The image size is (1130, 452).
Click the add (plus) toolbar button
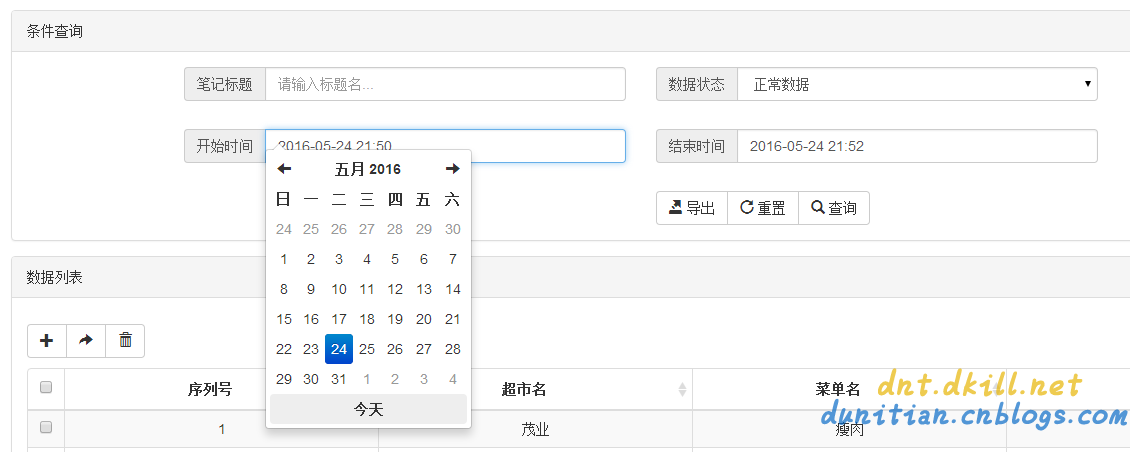pyautogui.click(x=47, y=341)
